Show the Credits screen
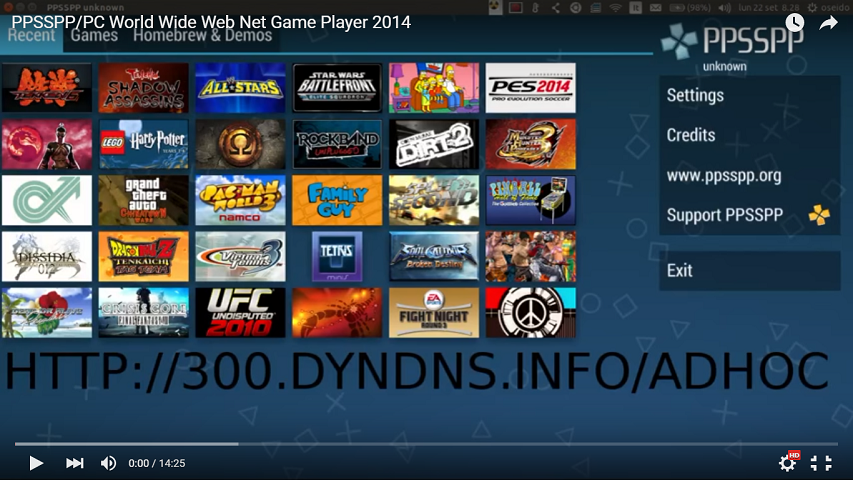853x480 pixels. tap(750, 135)
